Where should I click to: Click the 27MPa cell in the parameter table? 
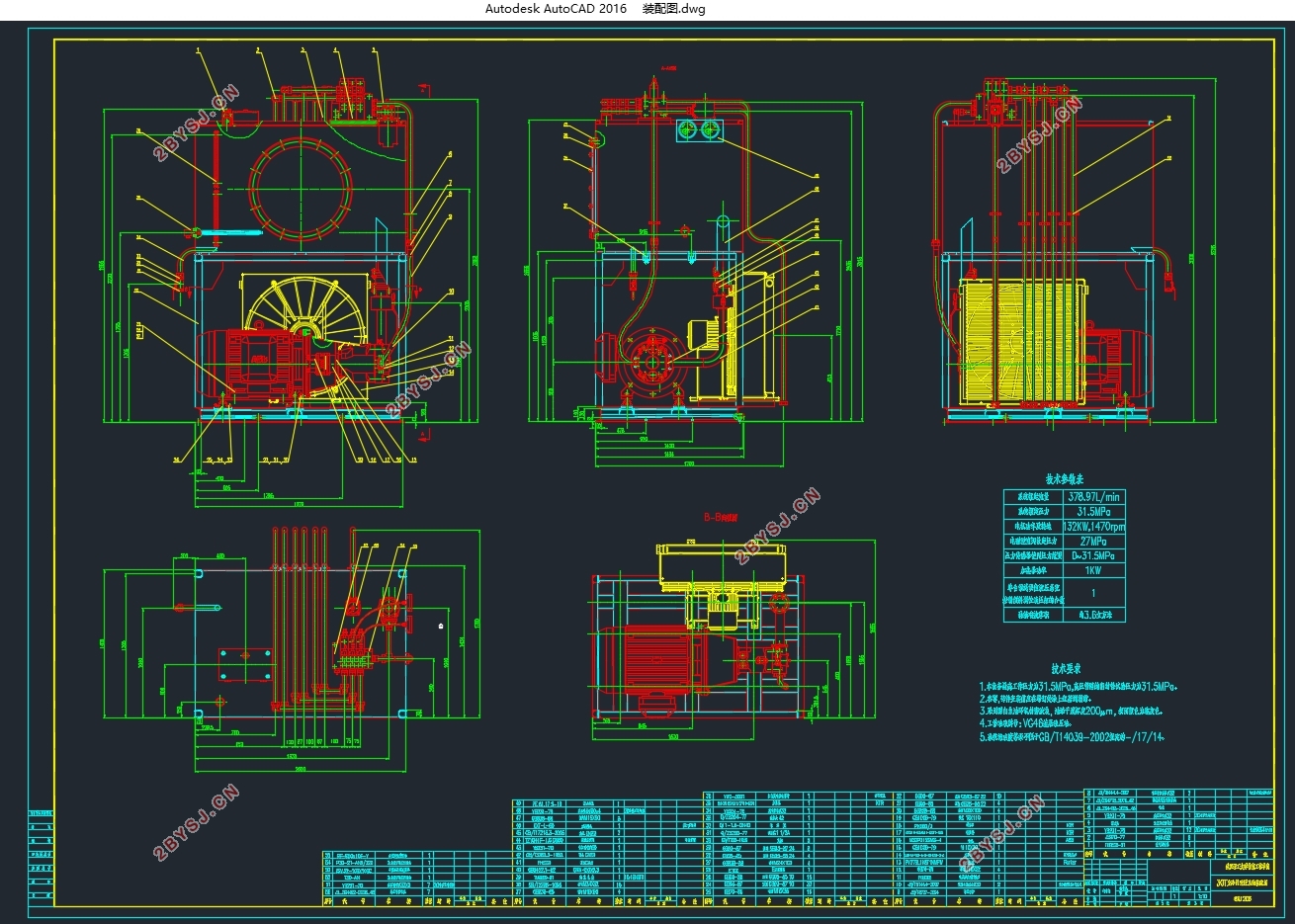(x=1093, y=541)
